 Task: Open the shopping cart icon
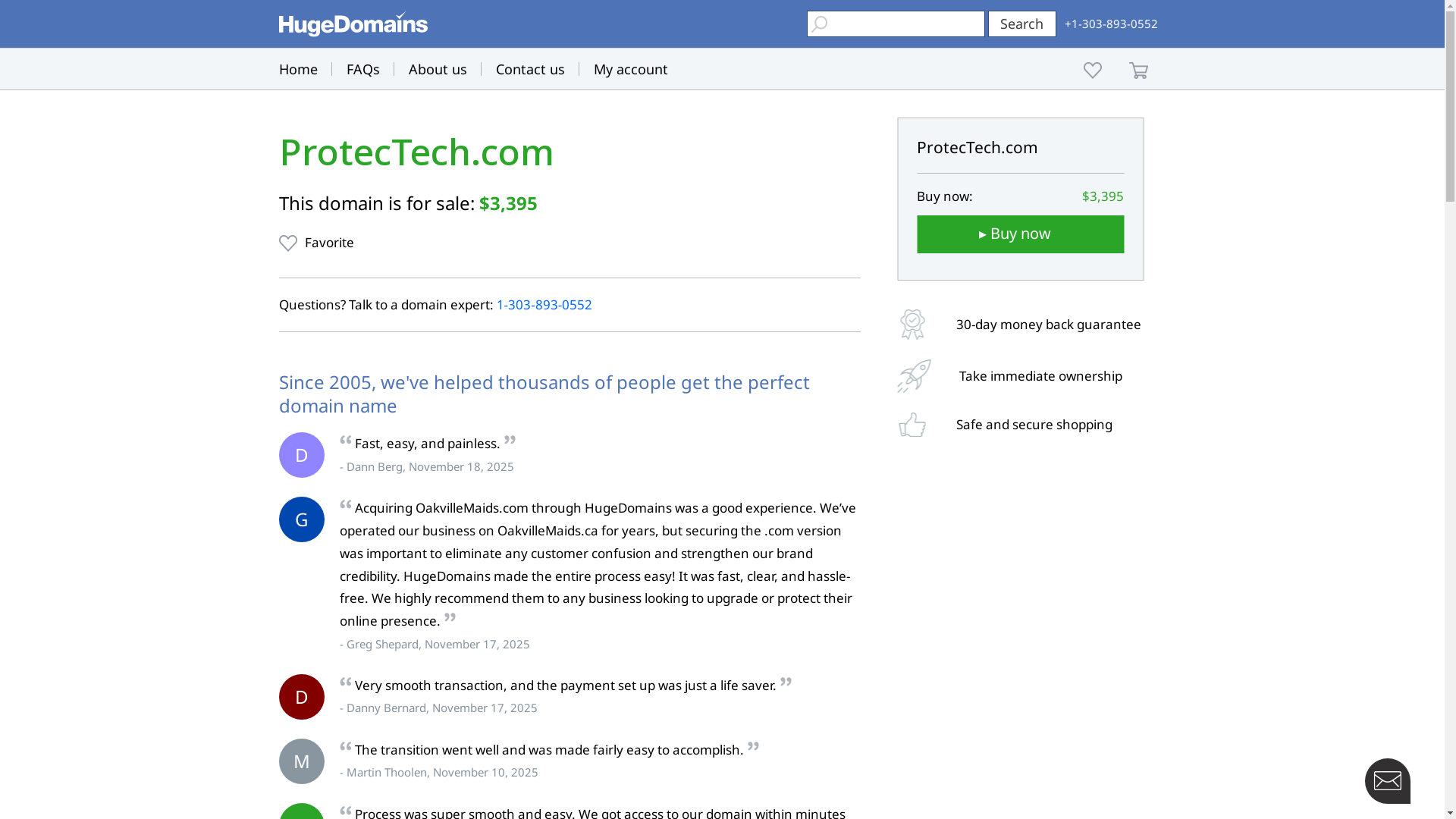(1137, 71)
